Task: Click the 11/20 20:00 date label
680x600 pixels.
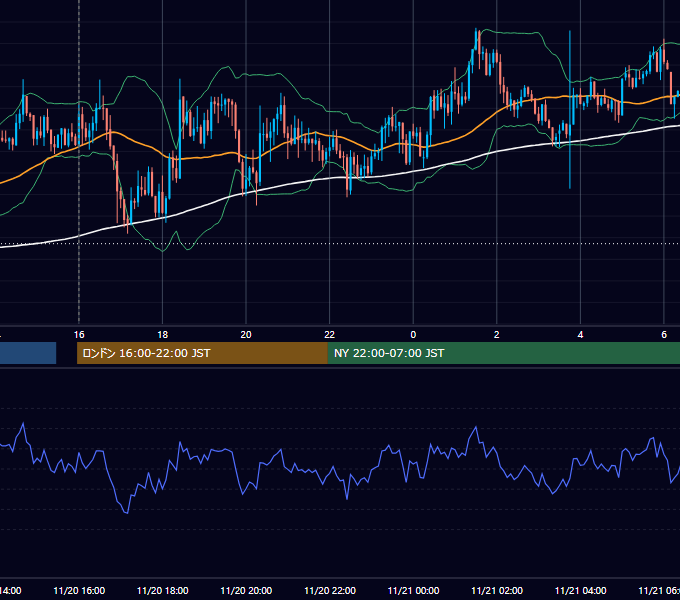Action: (x=246, y=591)
